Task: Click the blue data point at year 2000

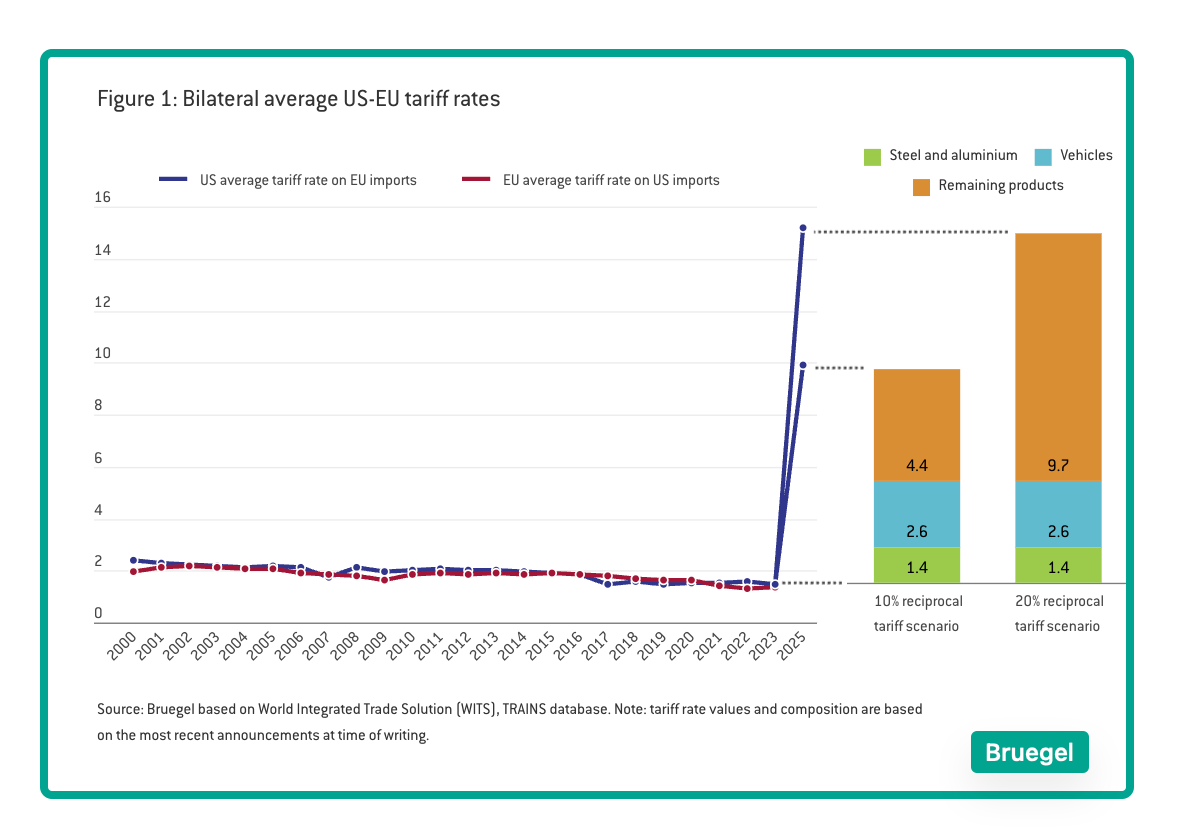Action: (x=133, y=560)
